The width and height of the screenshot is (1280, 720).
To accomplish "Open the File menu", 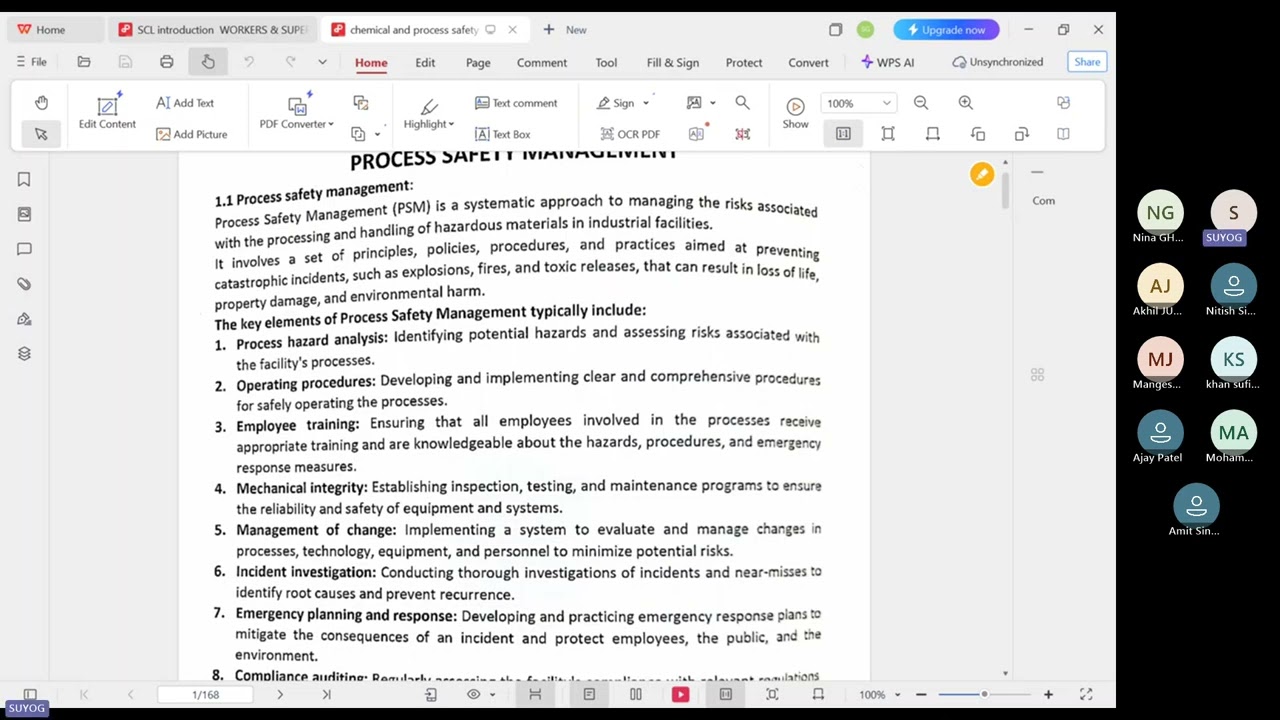I will coord(31,62).
